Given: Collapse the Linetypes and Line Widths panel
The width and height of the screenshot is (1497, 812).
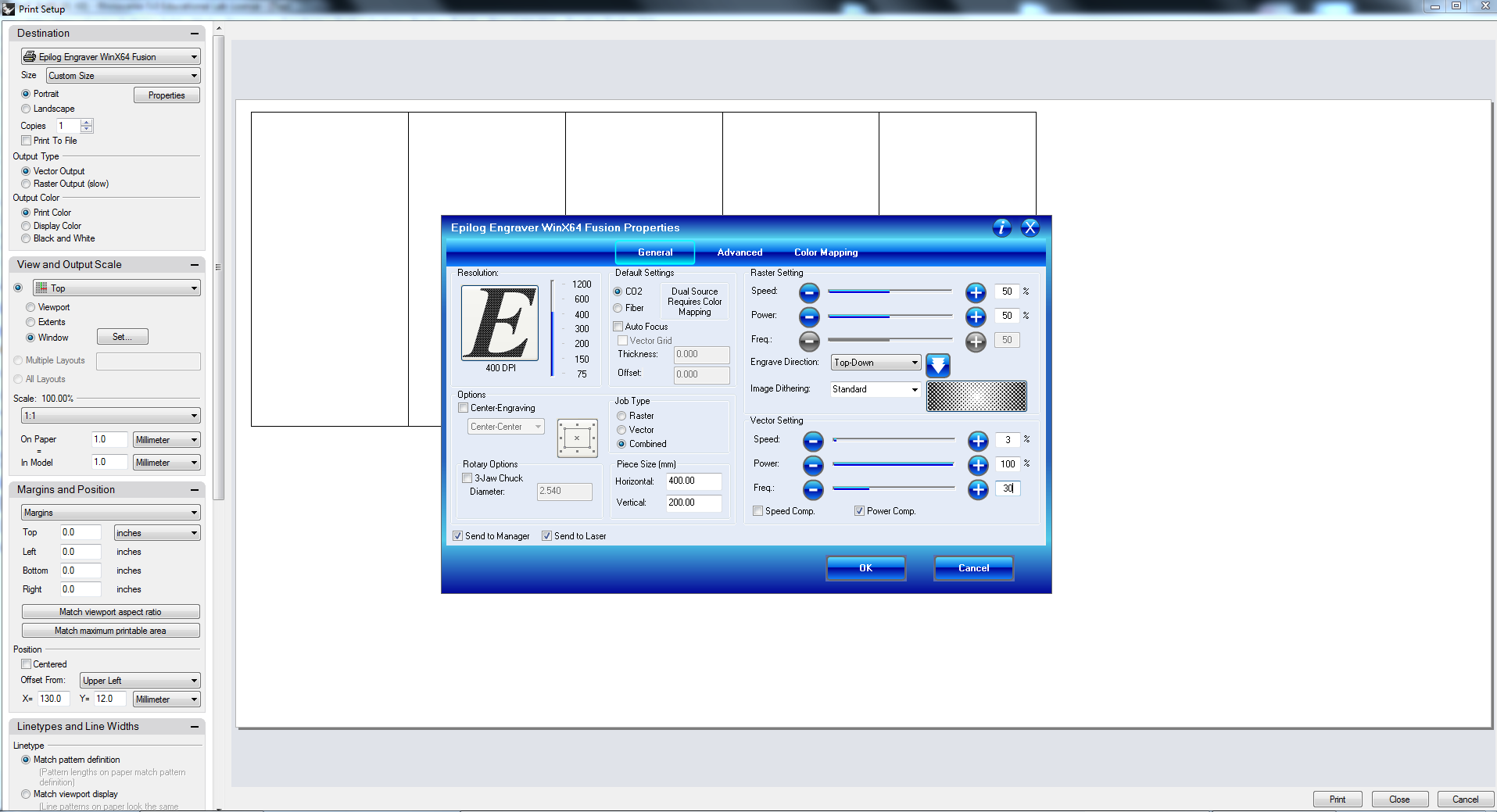Looking at the screenshot, I should coord(194,727).
